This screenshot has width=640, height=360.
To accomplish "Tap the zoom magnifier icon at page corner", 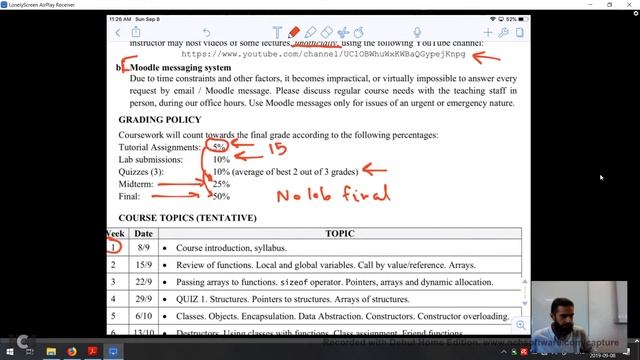I will tap(520, 325).
